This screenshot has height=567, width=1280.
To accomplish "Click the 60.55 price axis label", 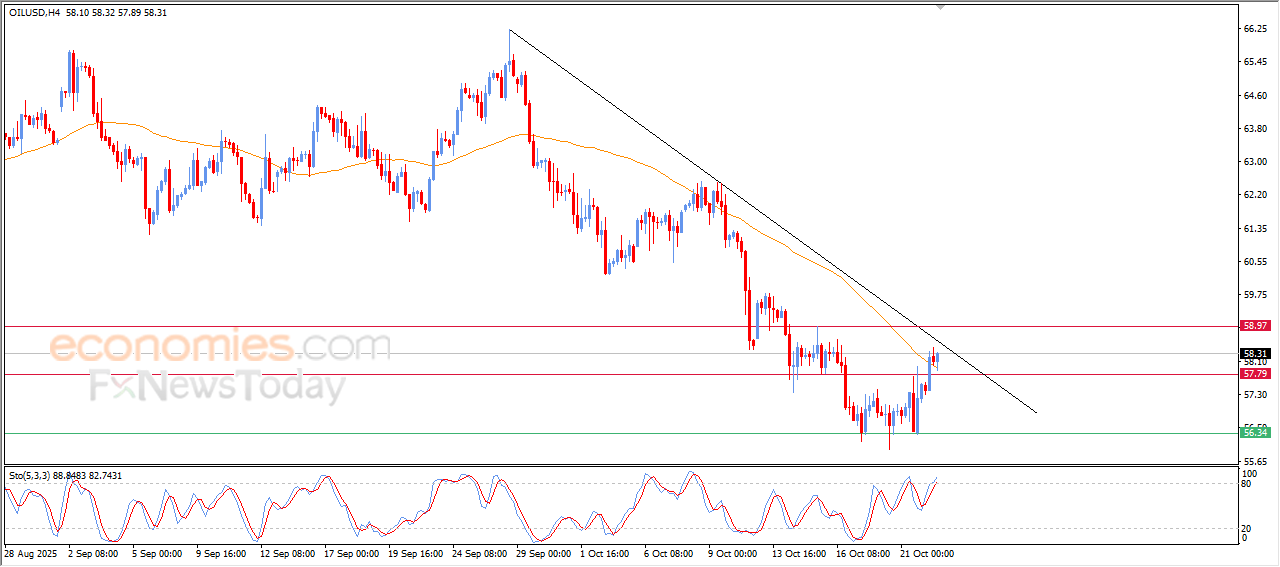I will (x=1255, y=262).
